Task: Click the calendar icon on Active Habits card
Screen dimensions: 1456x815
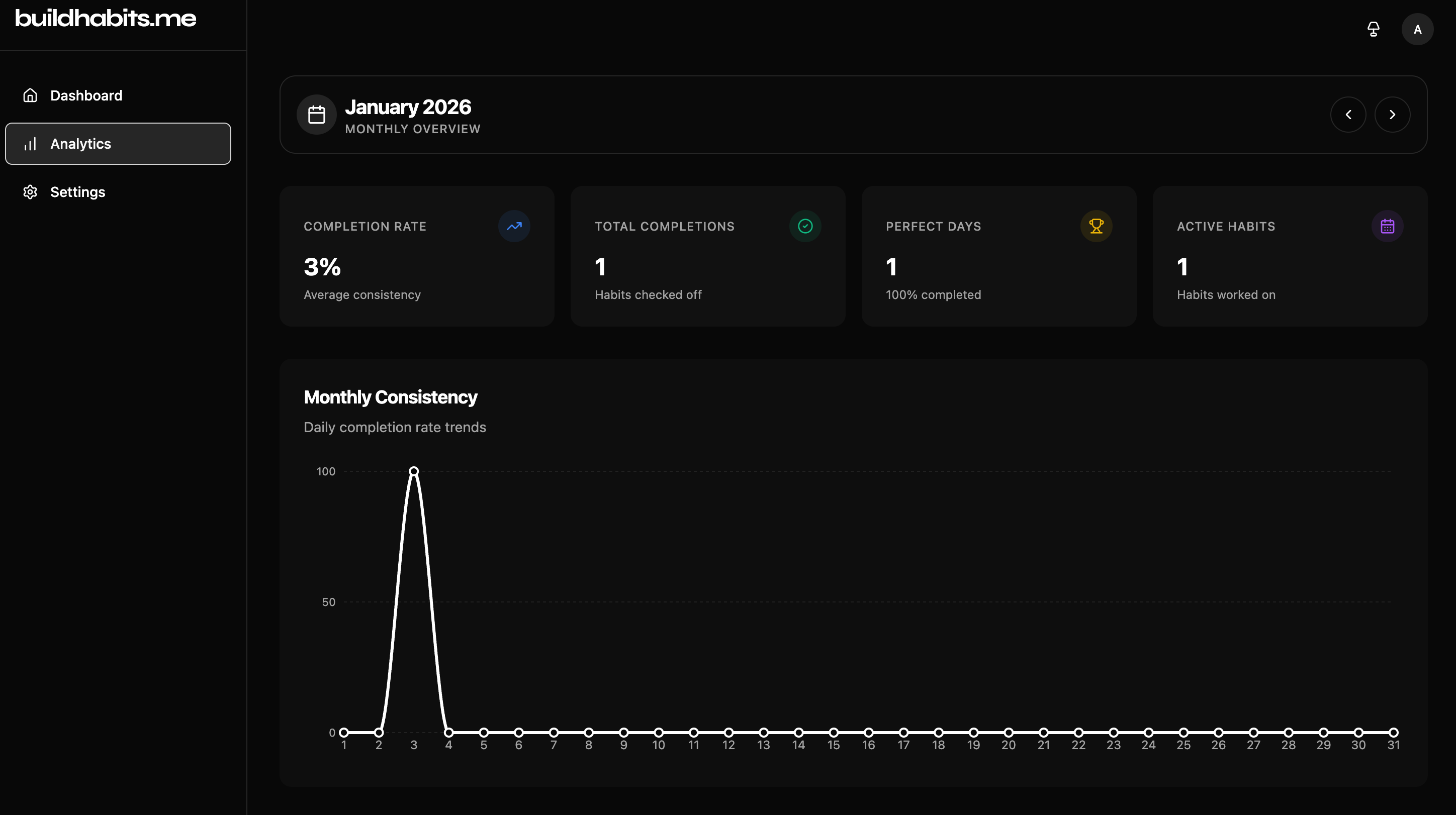Action: tap(1388, 226)
